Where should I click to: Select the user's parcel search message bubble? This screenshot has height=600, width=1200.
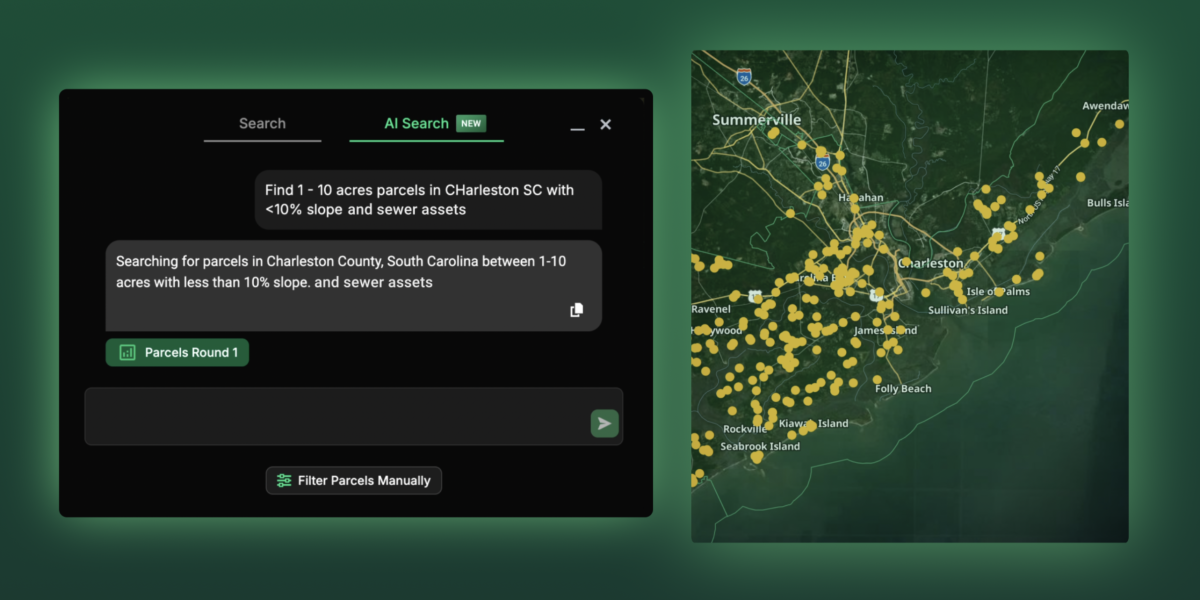pyautogui.click(x=428, y=200)
